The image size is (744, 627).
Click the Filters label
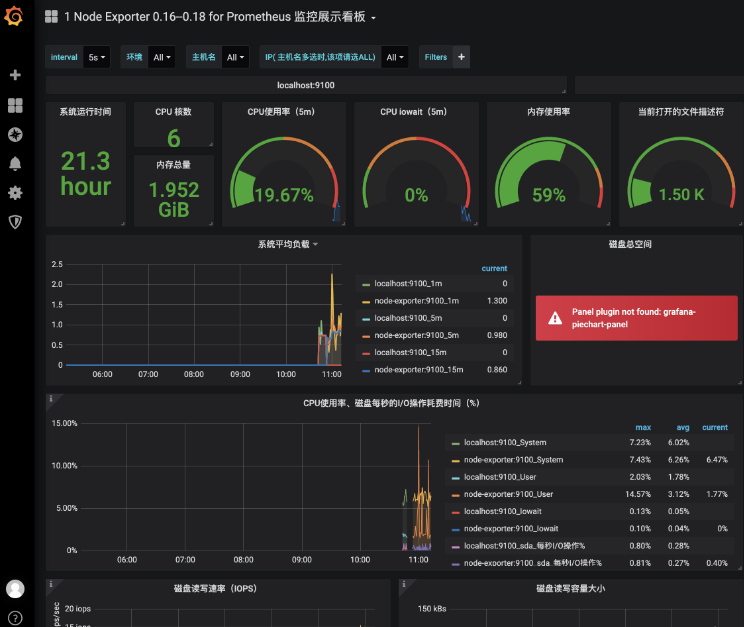pos(436,57)
